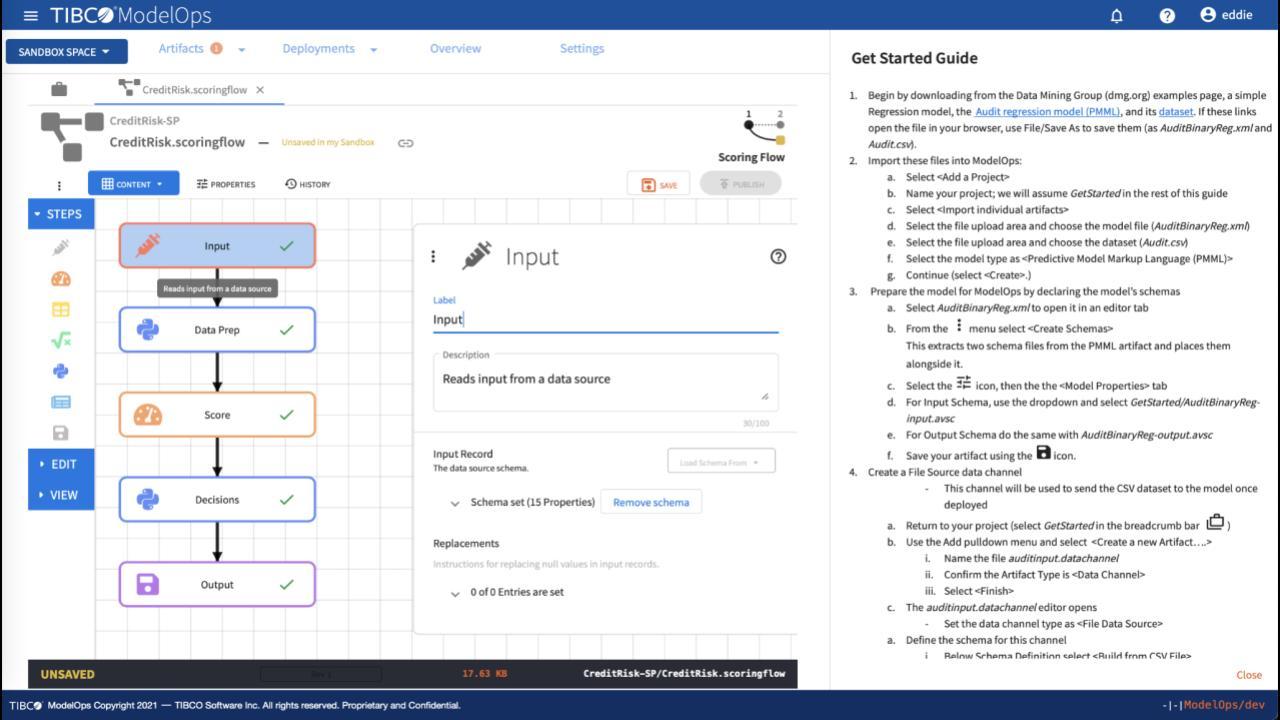Select the green square-root expression step icon
Screen dimensions: 1280x720
61,341
